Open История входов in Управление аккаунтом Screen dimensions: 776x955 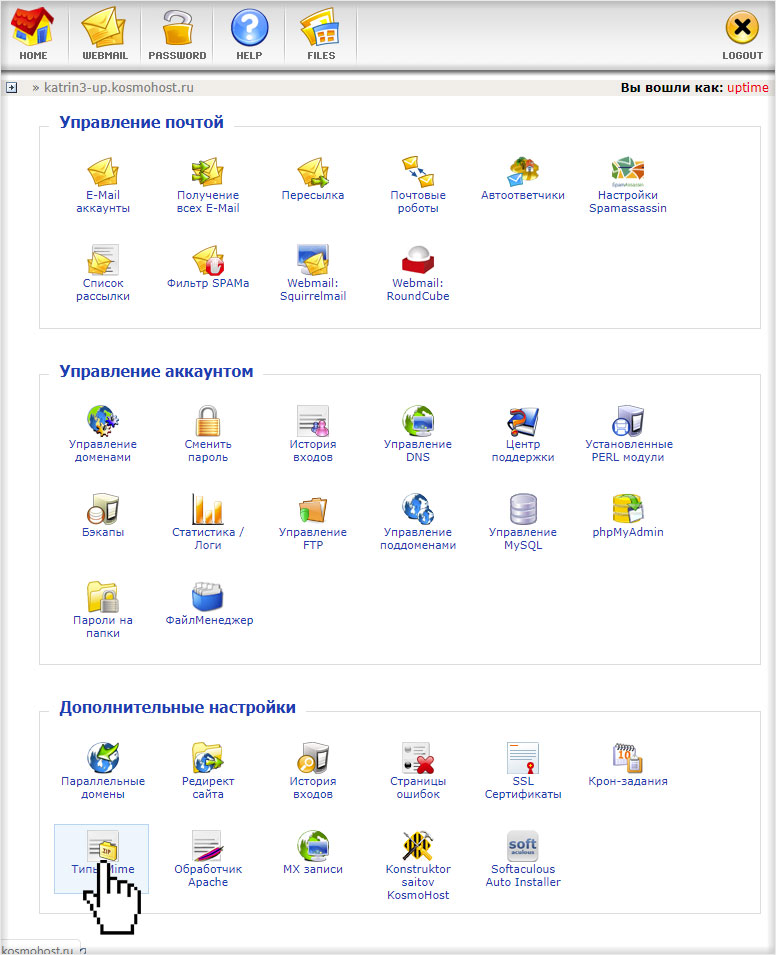click(x=313, y=421)
